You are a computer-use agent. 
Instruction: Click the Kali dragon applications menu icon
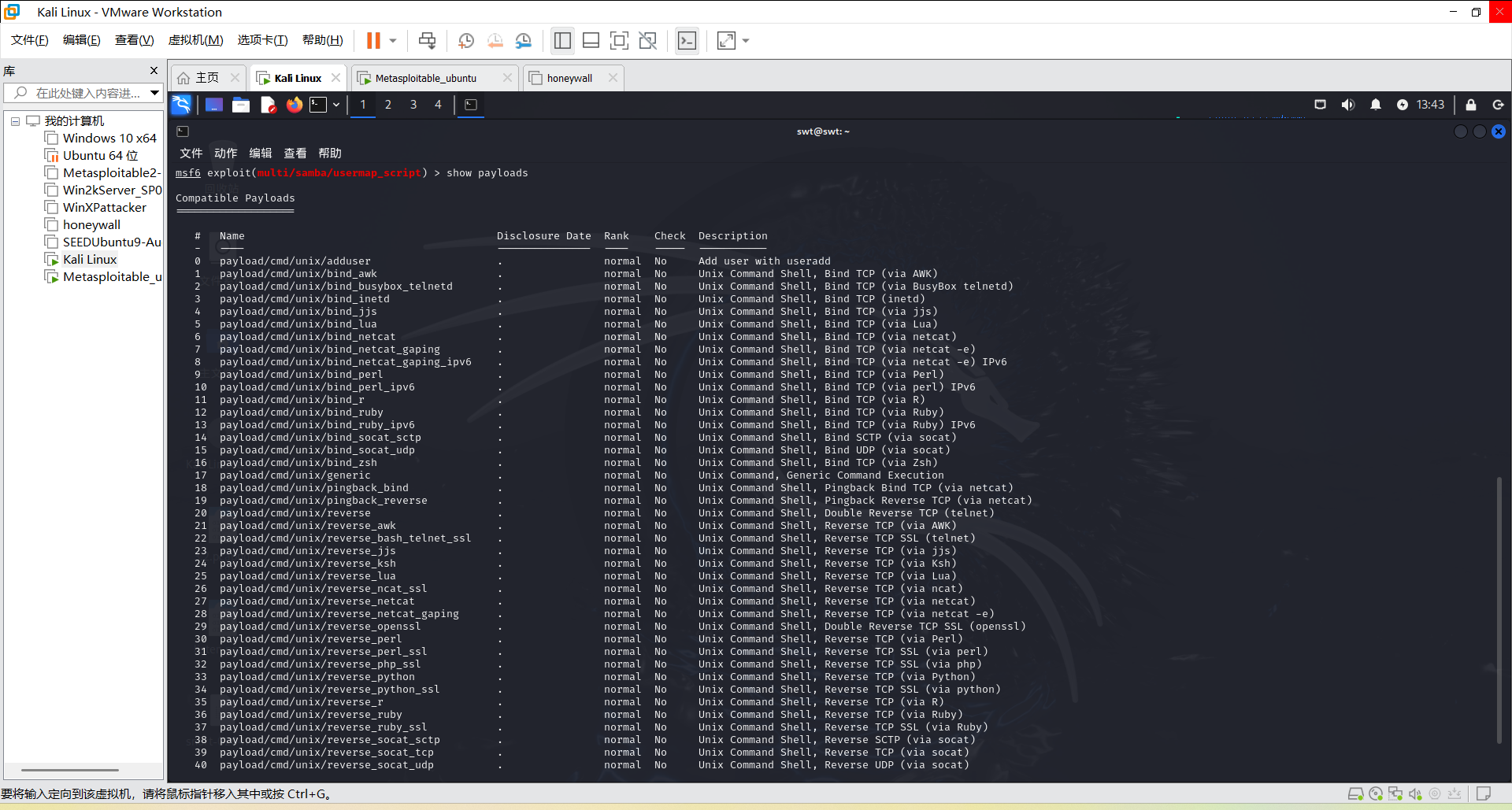(x=181, y=105)
